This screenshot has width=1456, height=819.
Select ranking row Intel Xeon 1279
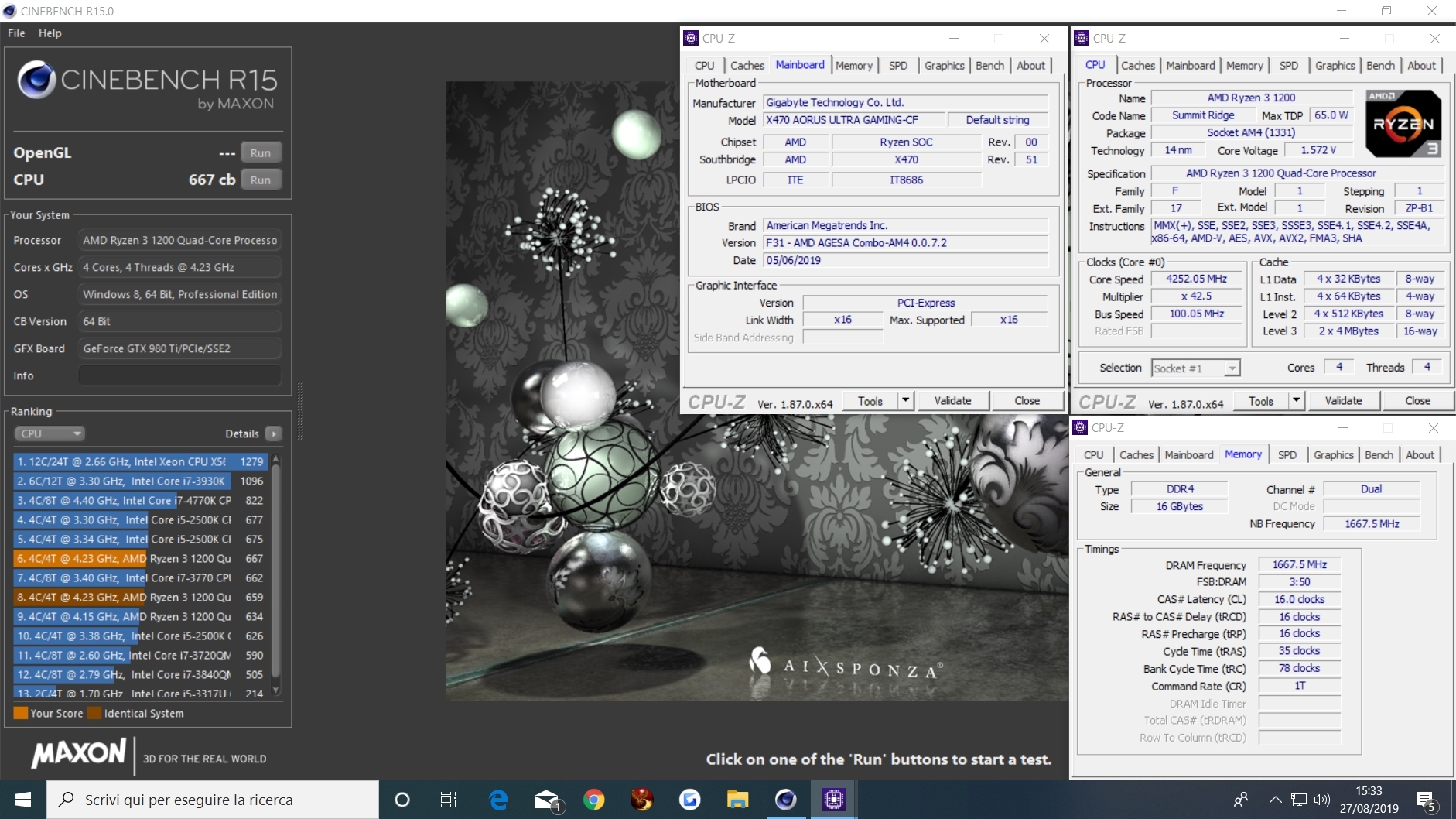coord(141,461)
